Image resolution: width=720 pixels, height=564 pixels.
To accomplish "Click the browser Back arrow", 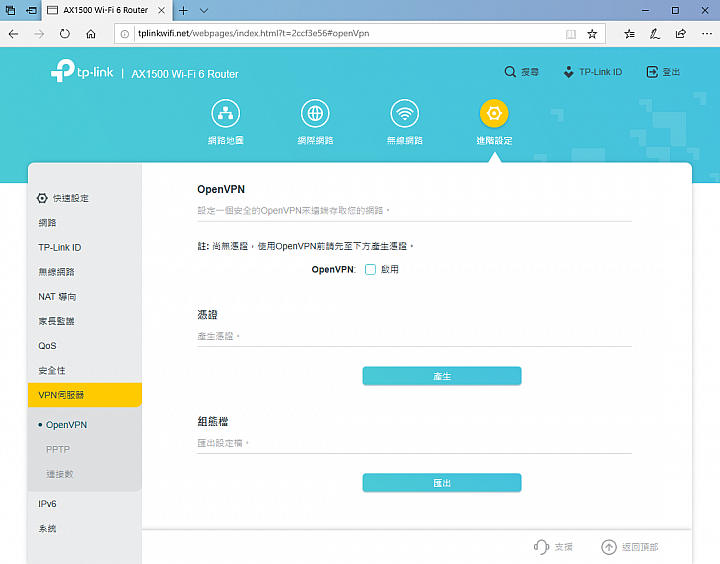I will point(13,34).
